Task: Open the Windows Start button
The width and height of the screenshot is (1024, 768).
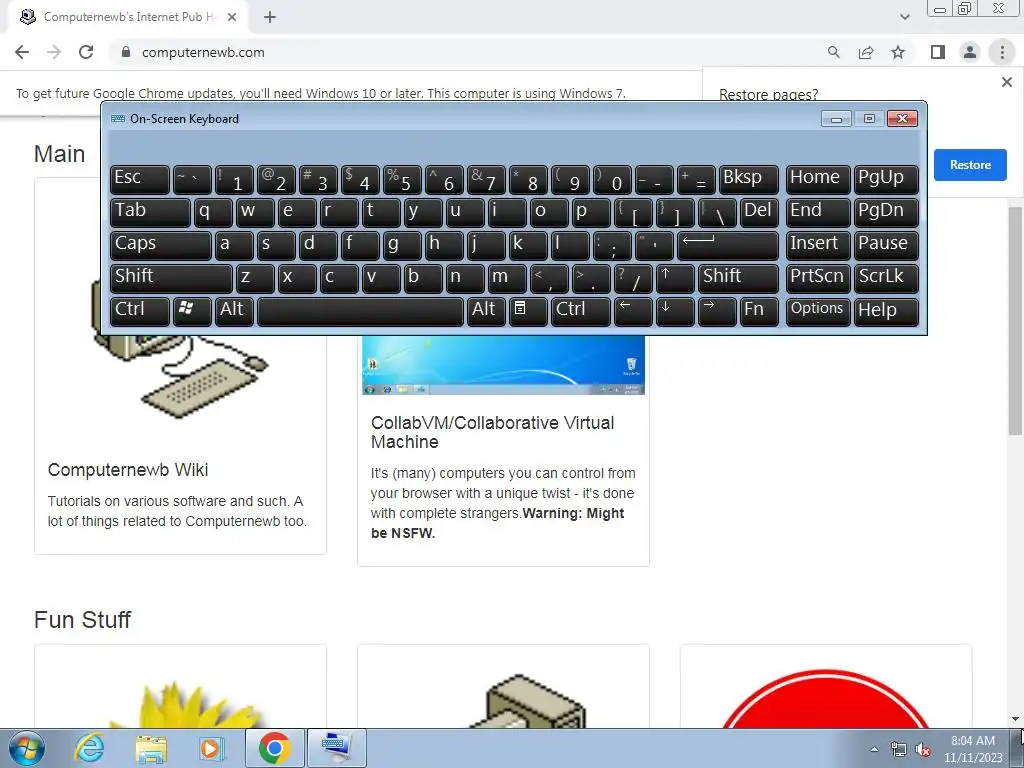Action: click(x=27, y=748)
